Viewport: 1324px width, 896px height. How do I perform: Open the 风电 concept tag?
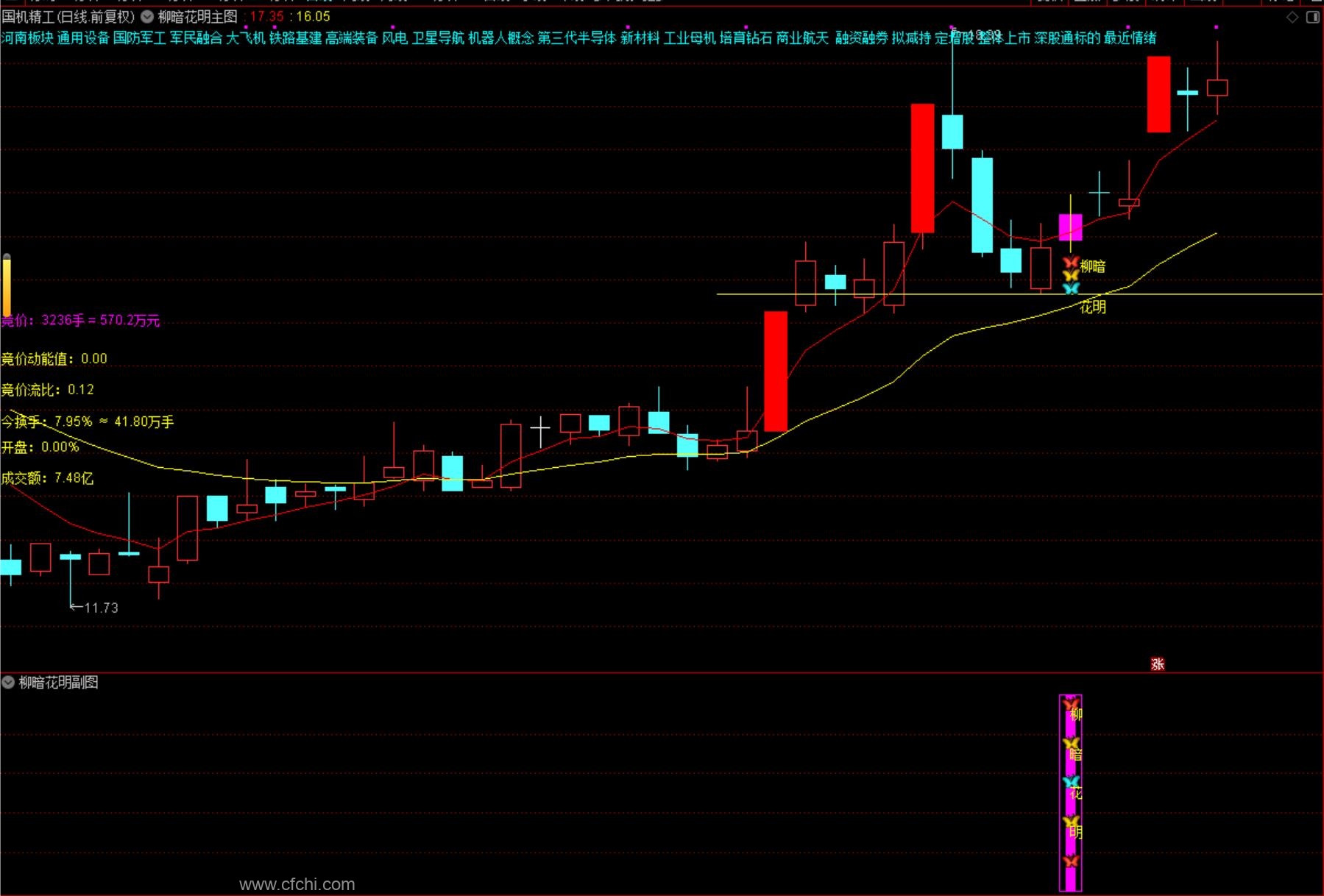tap(394, 38)
